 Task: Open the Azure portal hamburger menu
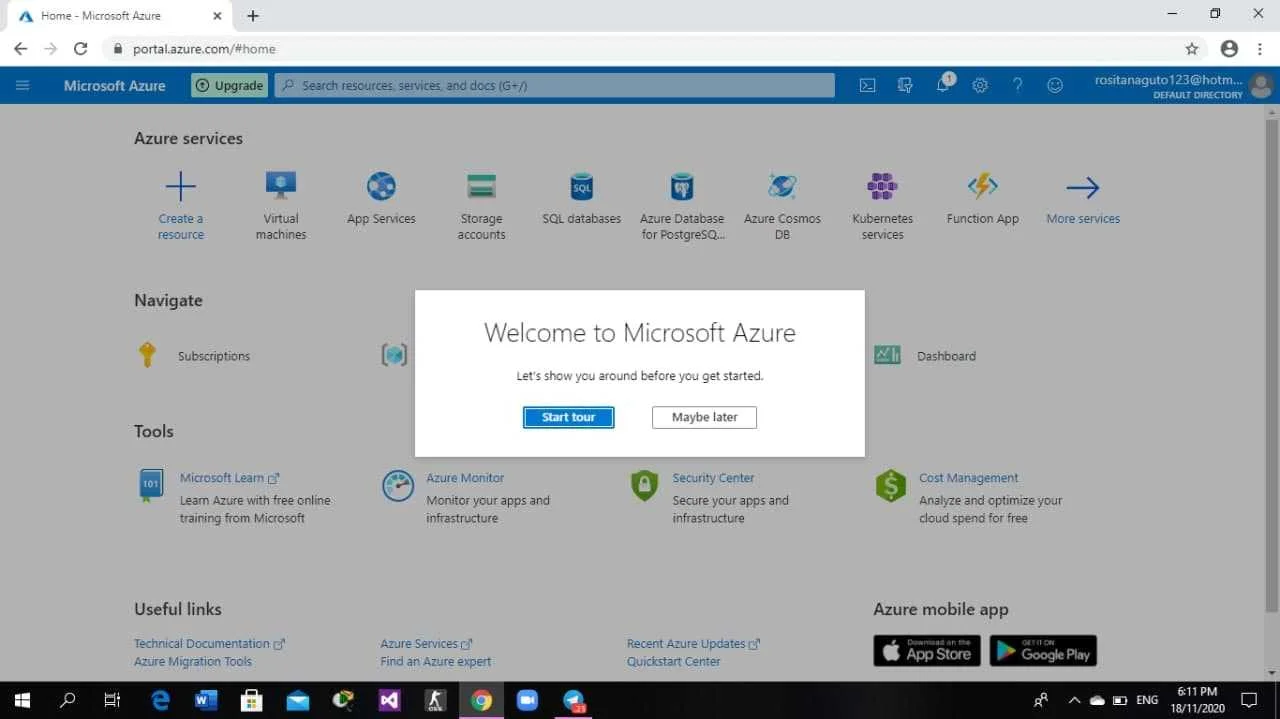22,85
